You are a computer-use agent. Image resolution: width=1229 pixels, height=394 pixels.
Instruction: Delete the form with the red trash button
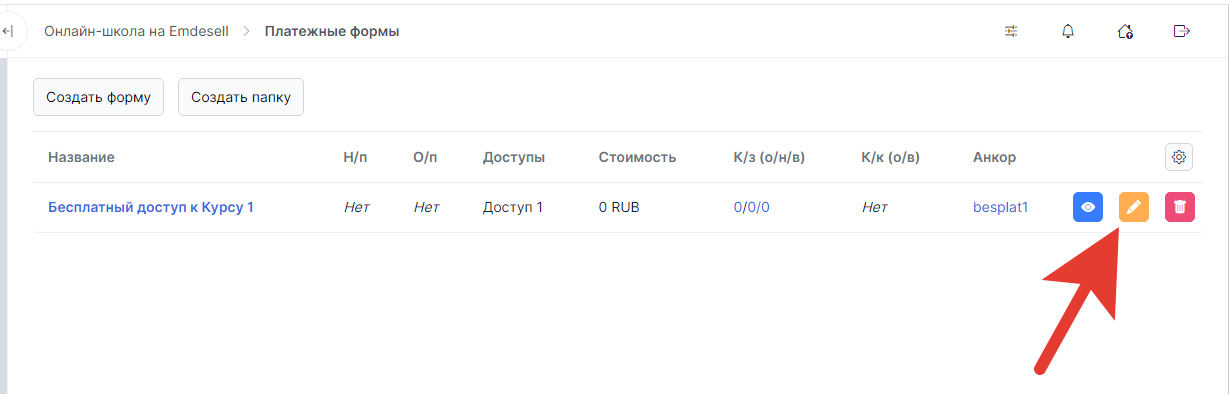click(x=1180, y=207)
